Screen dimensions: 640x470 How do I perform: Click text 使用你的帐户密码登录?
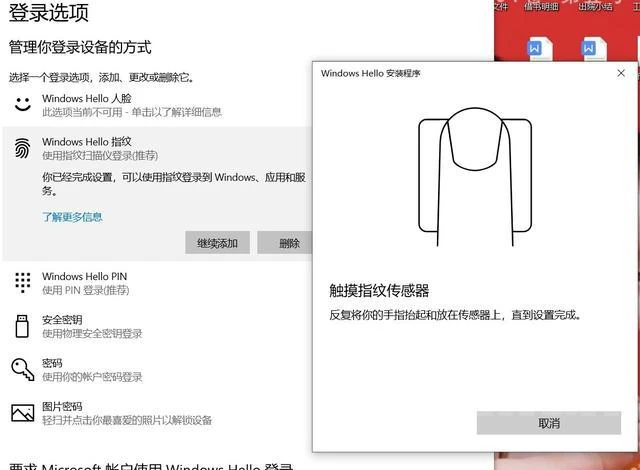(92, 377)
